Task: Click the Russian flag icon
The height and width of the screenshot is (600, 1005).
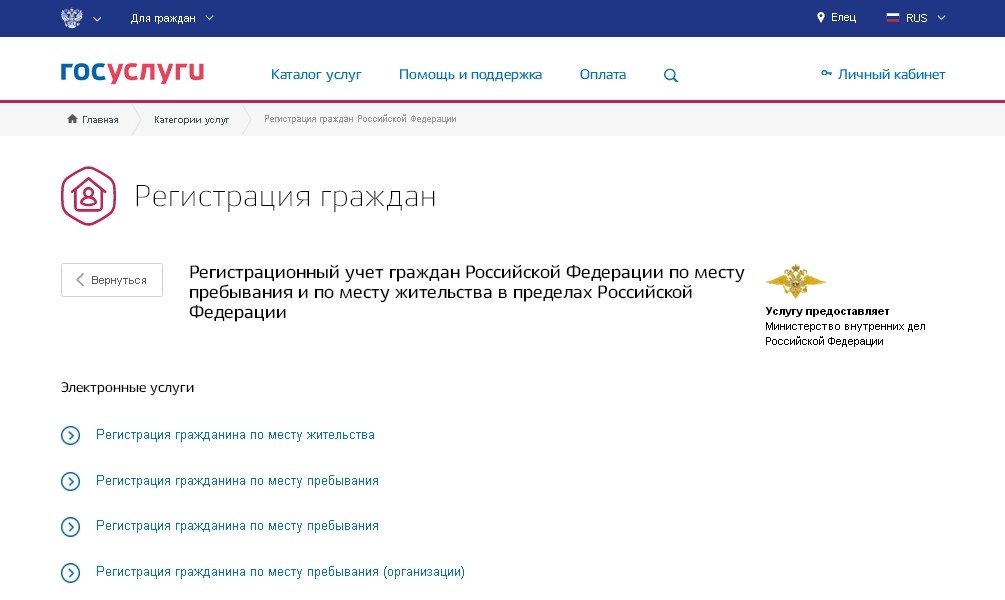Action: (x=892, y=17)
